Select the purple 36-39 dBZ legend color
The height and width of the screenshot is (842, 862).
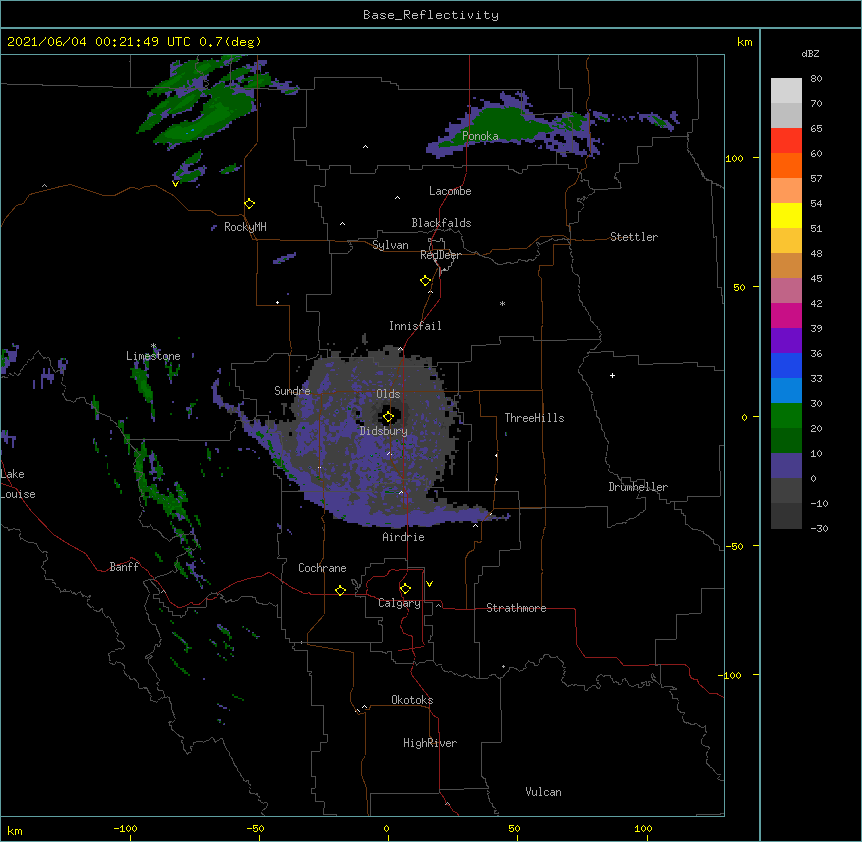tap(786, 341)
